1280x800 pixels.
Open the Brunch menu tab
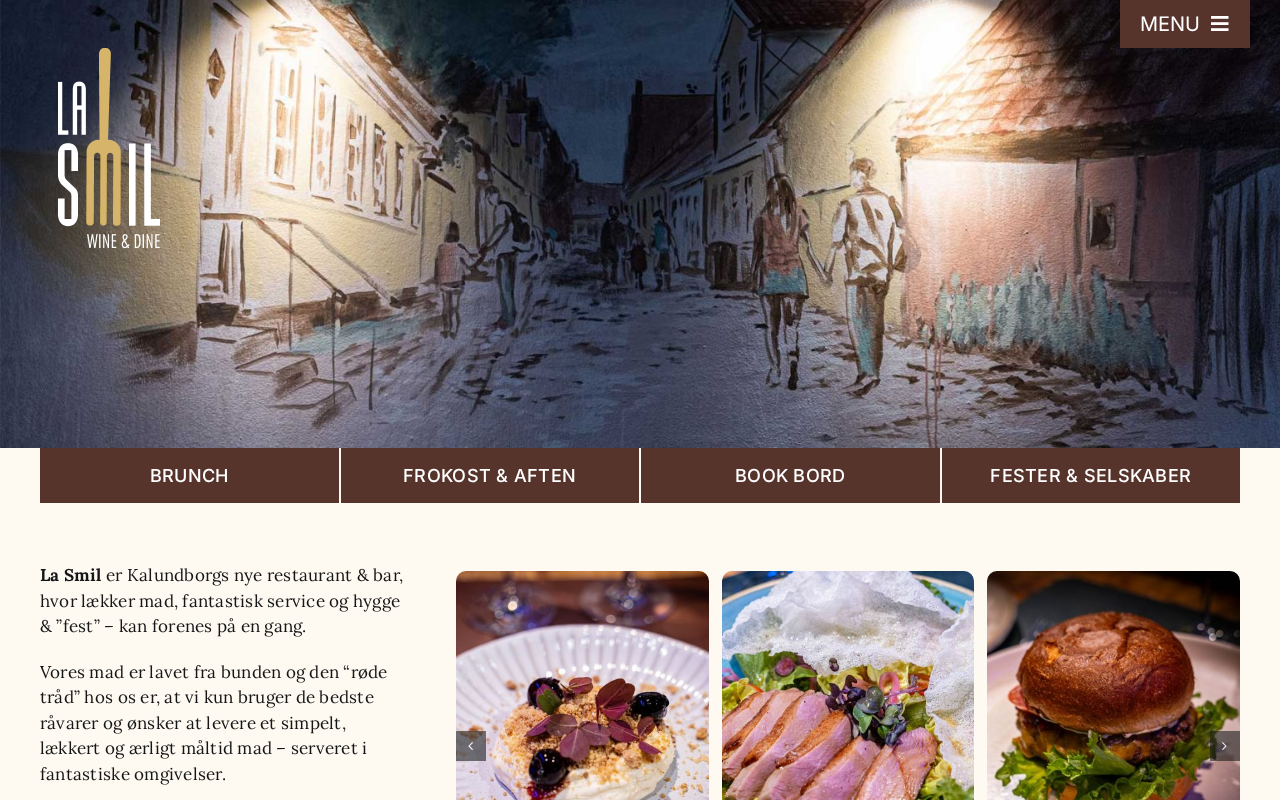189,476
